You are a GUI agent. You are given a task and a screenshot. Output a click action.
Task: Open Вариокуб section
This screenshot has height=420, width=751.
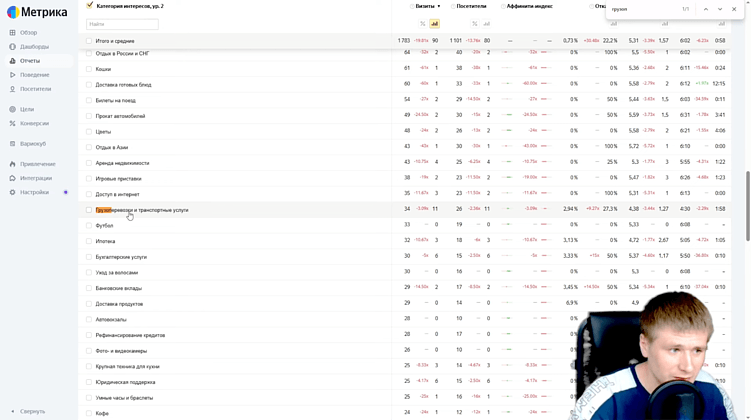pyautogui.click(x=33, y=144)
